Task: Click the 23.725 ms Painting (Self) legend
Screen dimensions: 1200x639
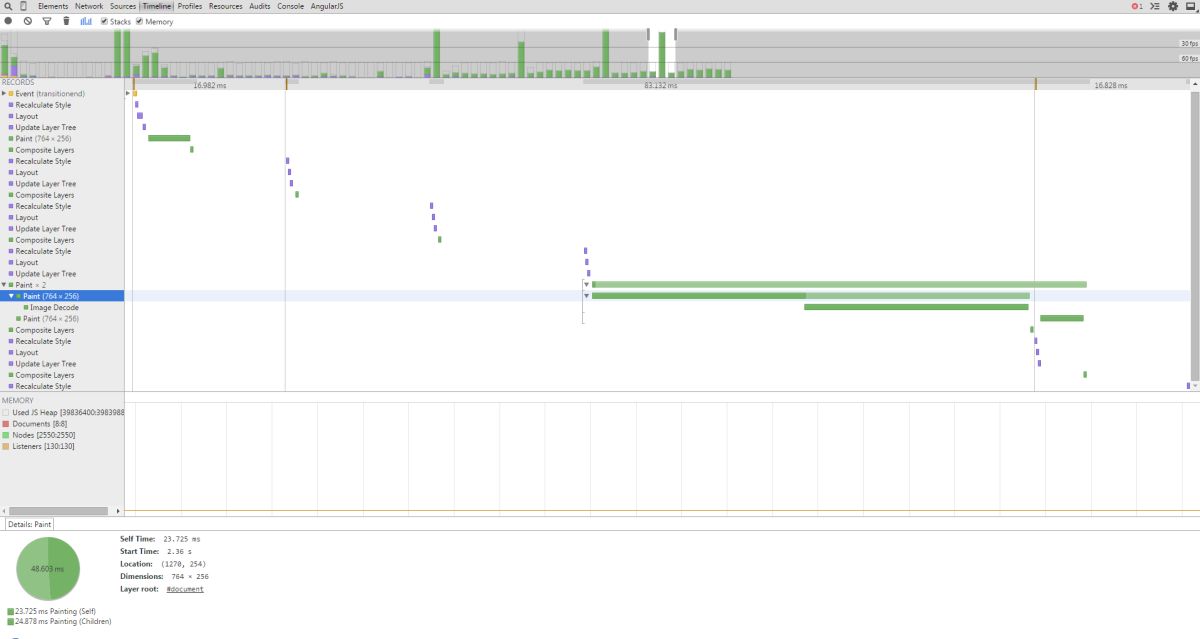Action: [x=53, y=611]
